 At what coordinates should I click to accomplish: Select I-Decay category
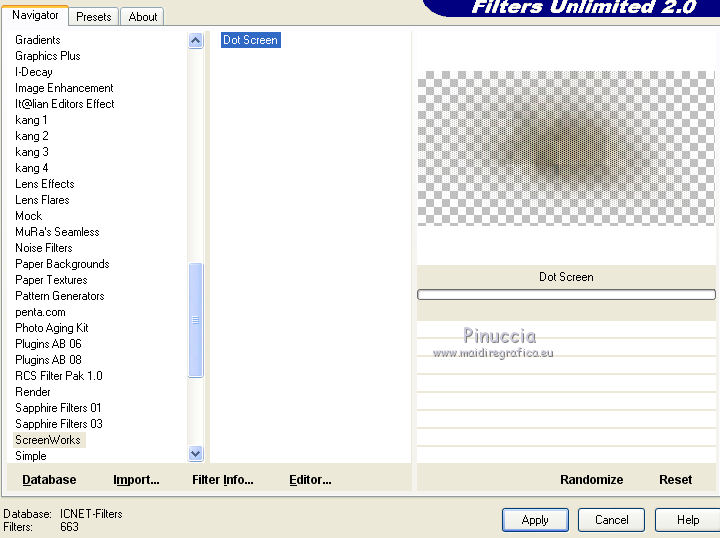[x=34, y=72]
